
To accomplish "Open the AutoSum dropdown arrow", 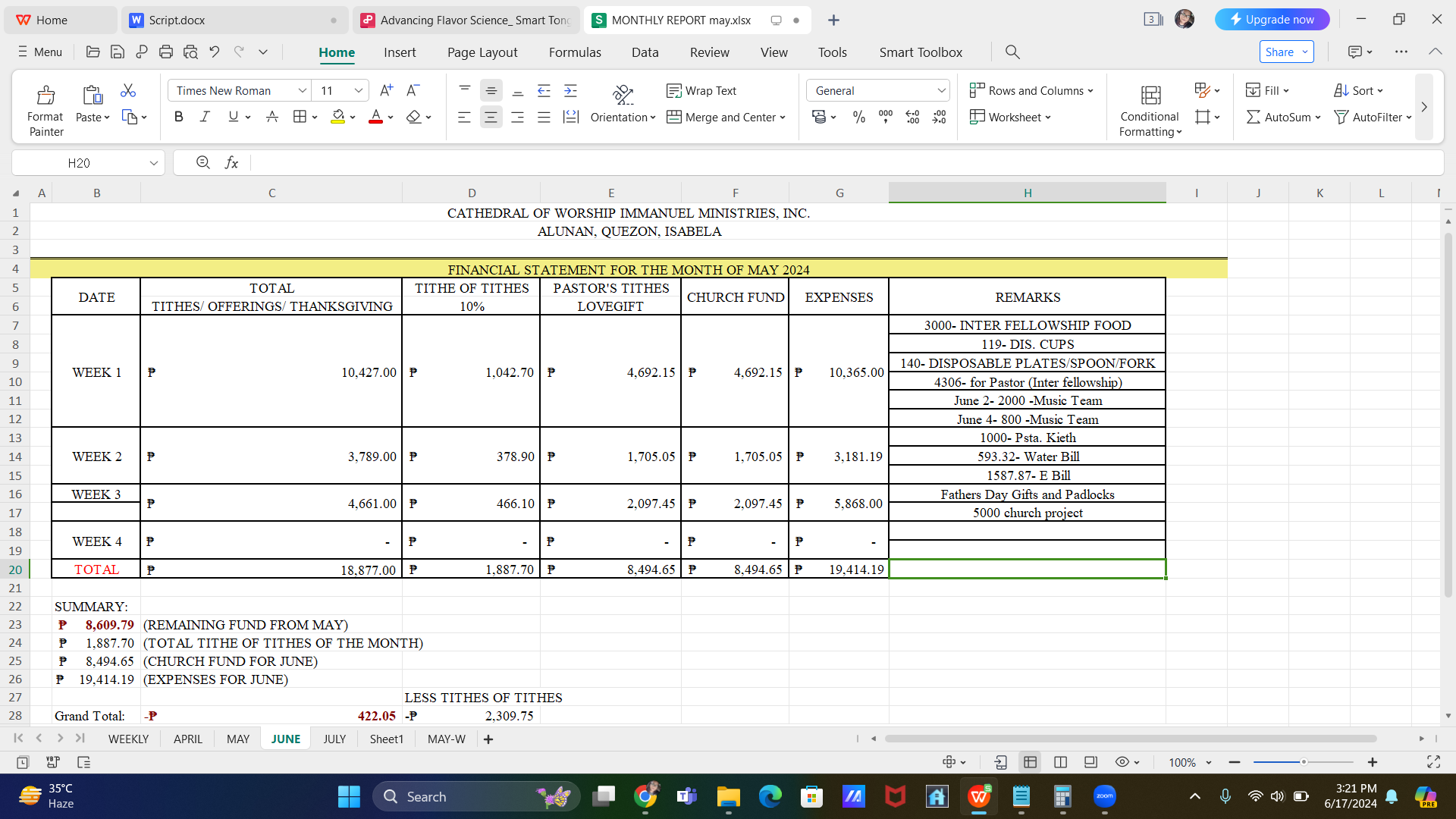I will 1318,117.
